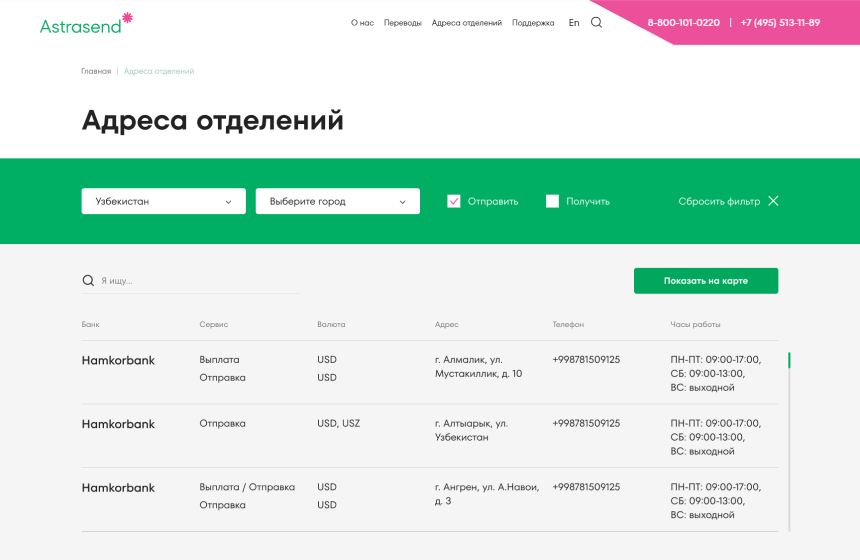Select Hamkorbank in the Алмалик row
860x560 pixels.
point(118,360)
